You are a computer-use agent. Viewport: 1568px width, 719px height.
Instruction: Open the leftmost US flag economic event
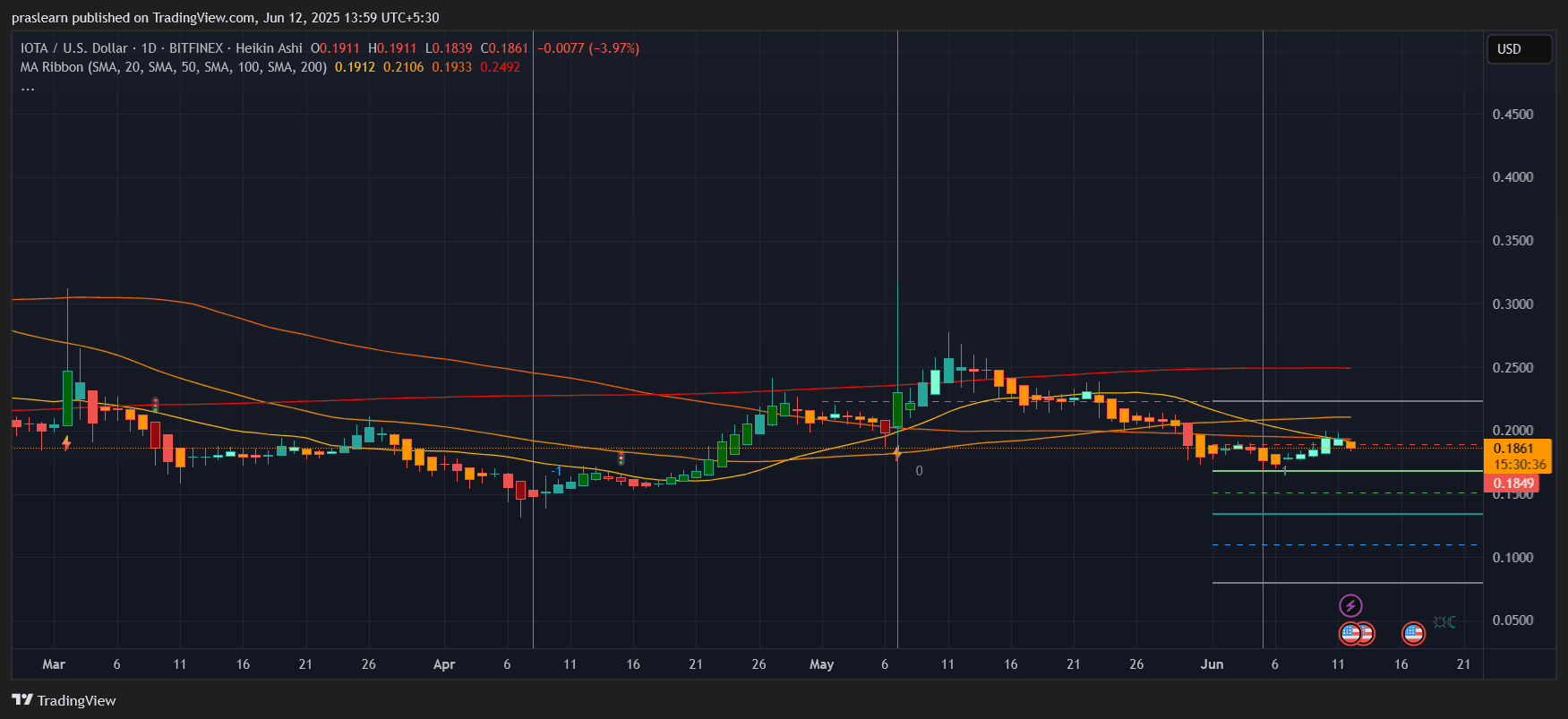[1350, 634]
